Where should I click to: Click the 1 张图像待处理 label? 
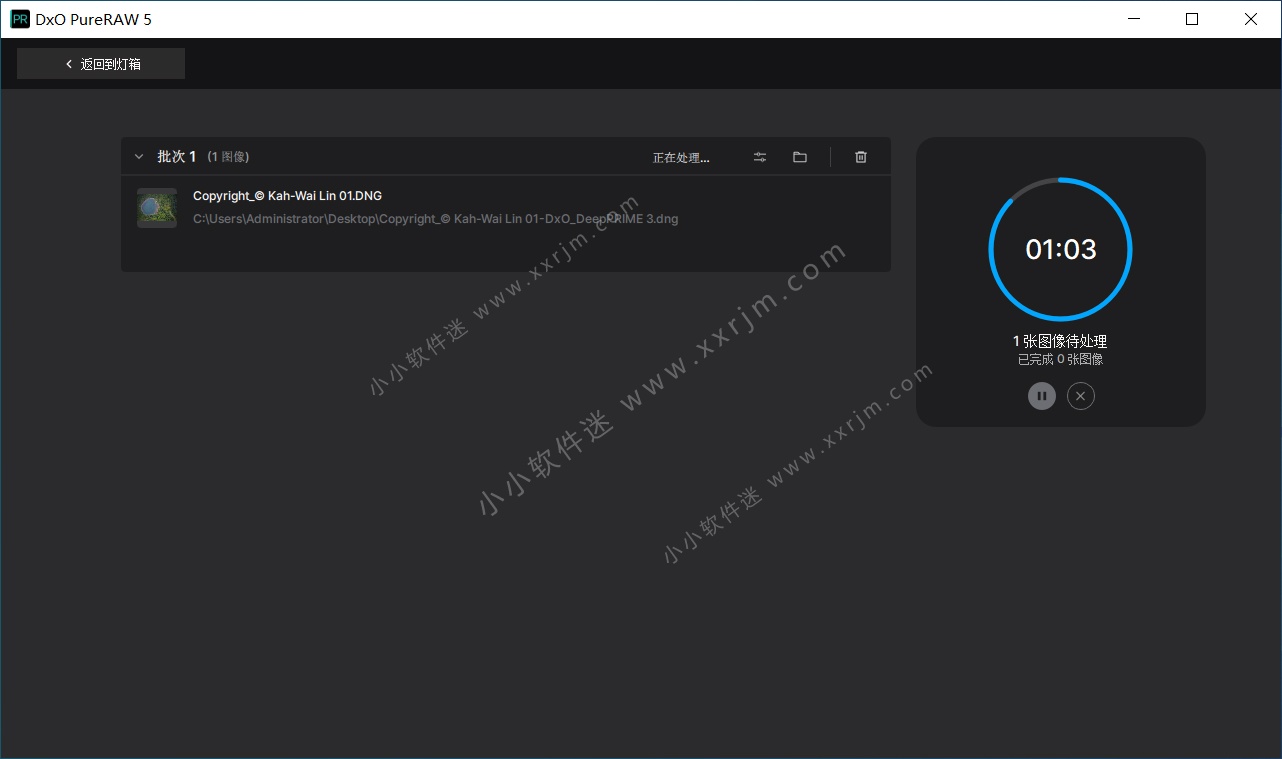point(1060,340)
